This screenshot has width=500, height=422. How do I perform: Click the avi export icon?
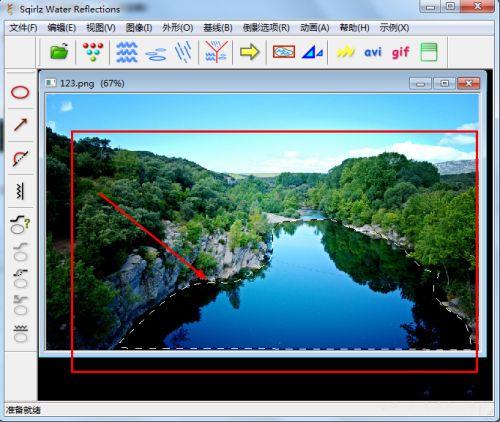[373, 52]
